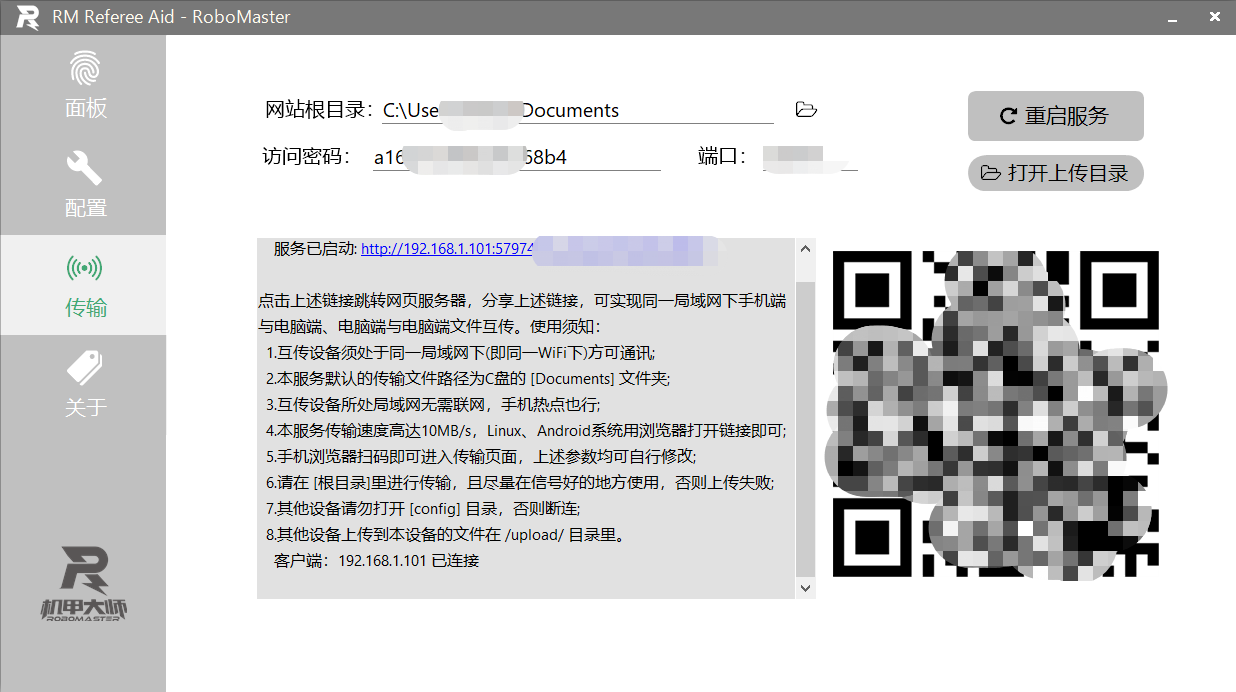1236x692 pixels.
Task: Click the RM app icon in title bar
Action: [27, 17]
